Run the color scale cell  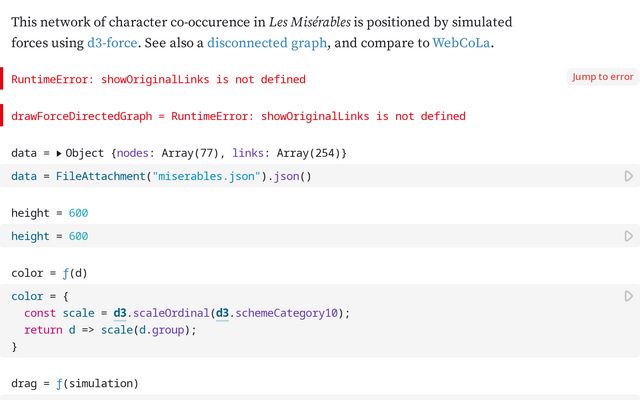coord(628,296)
